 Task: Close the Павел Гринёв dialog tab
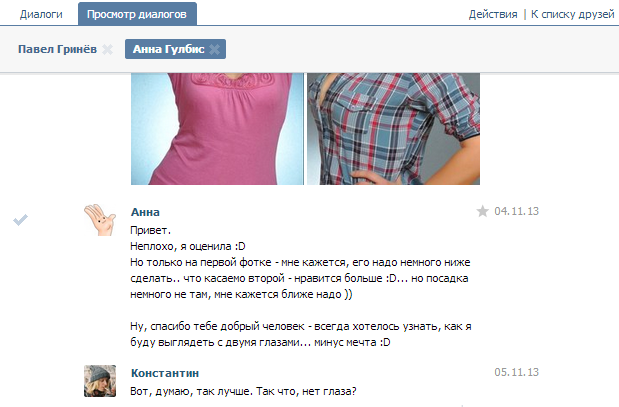(x=107, y=49)
